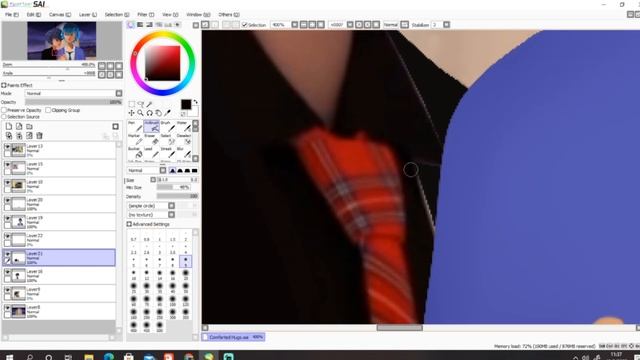Image resolution: width=640 pixels, height=360 pixels.
Task: Open the RGB slider panel icon
Action: pos(140,25)
